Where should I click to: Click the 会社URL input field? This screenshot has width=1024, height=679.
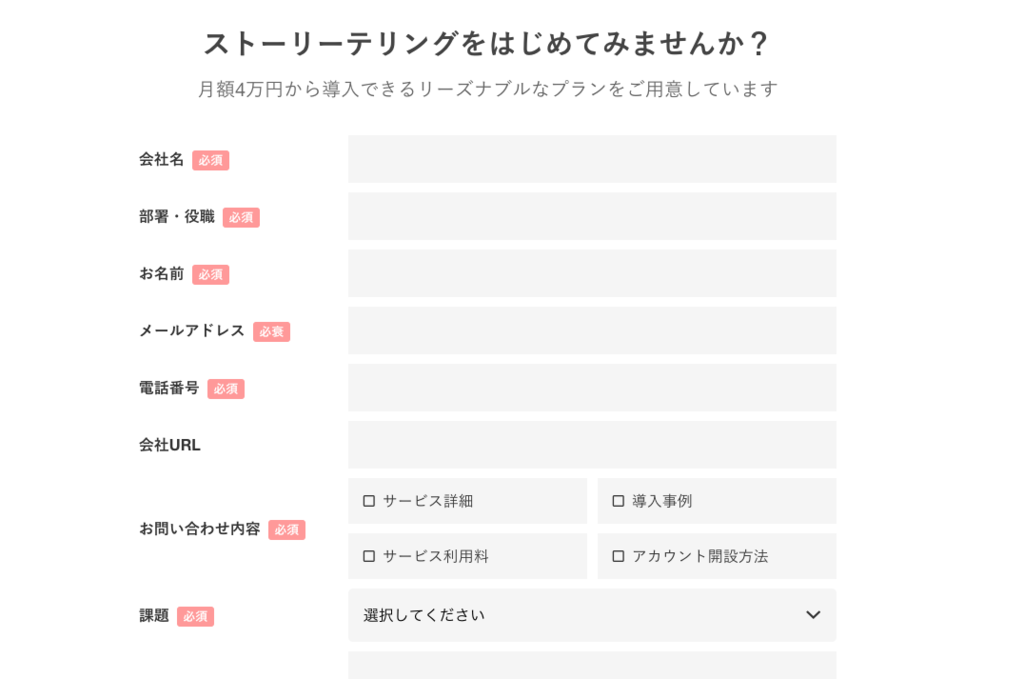[592, 445]
